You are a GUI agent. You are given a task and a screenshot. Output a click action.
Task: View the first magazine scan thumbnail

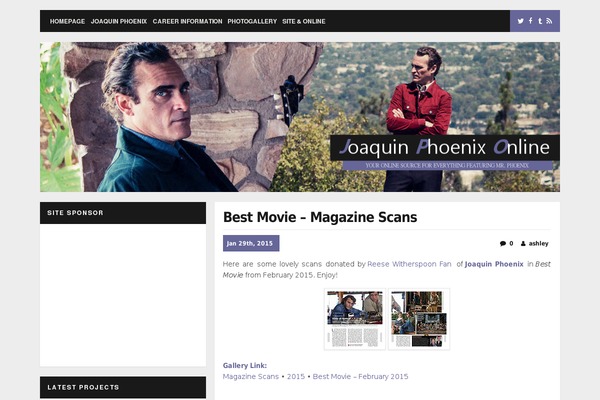tap(355, 319)
